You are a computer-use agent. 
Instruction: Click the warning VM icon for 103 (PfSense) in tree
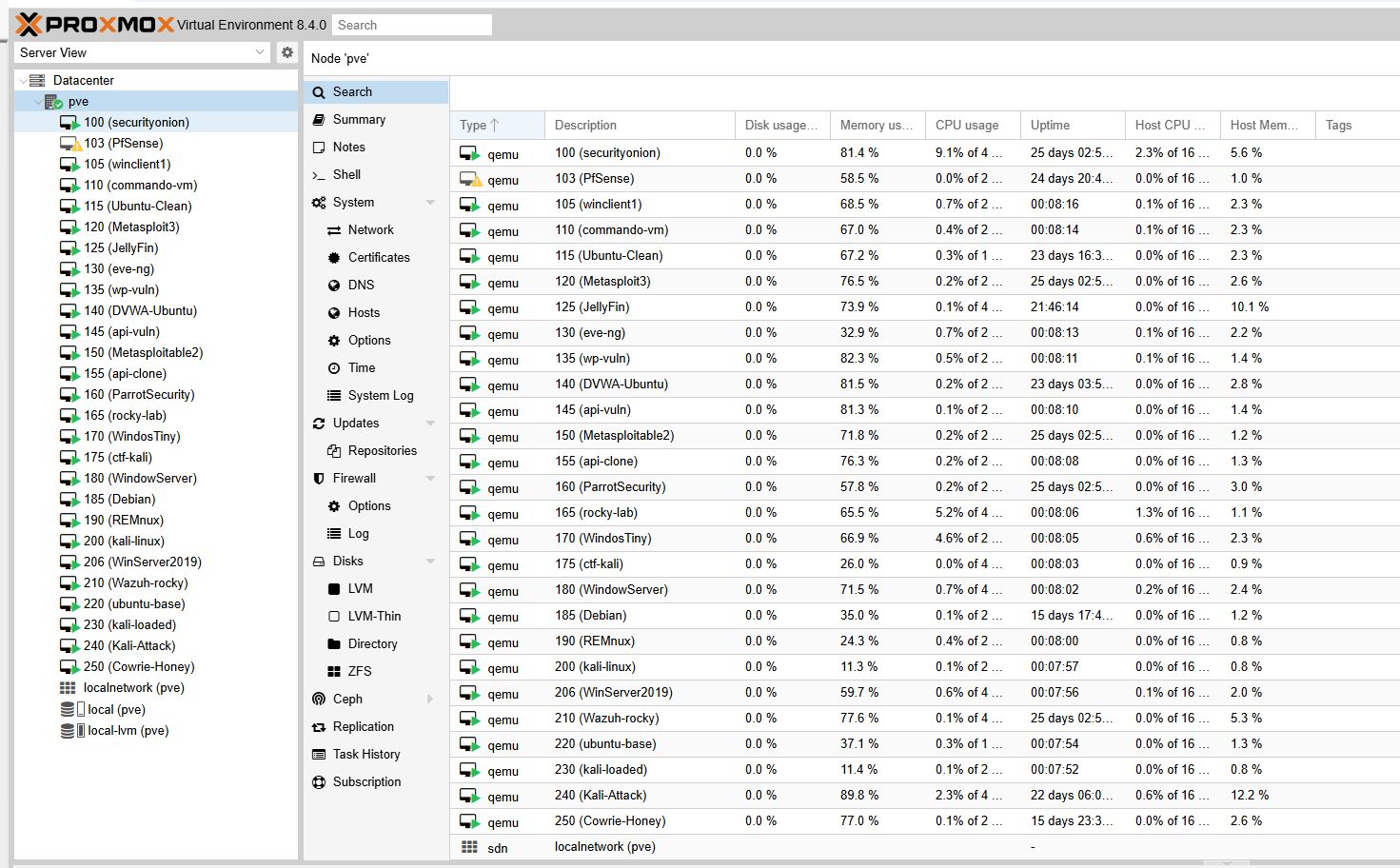69,144
